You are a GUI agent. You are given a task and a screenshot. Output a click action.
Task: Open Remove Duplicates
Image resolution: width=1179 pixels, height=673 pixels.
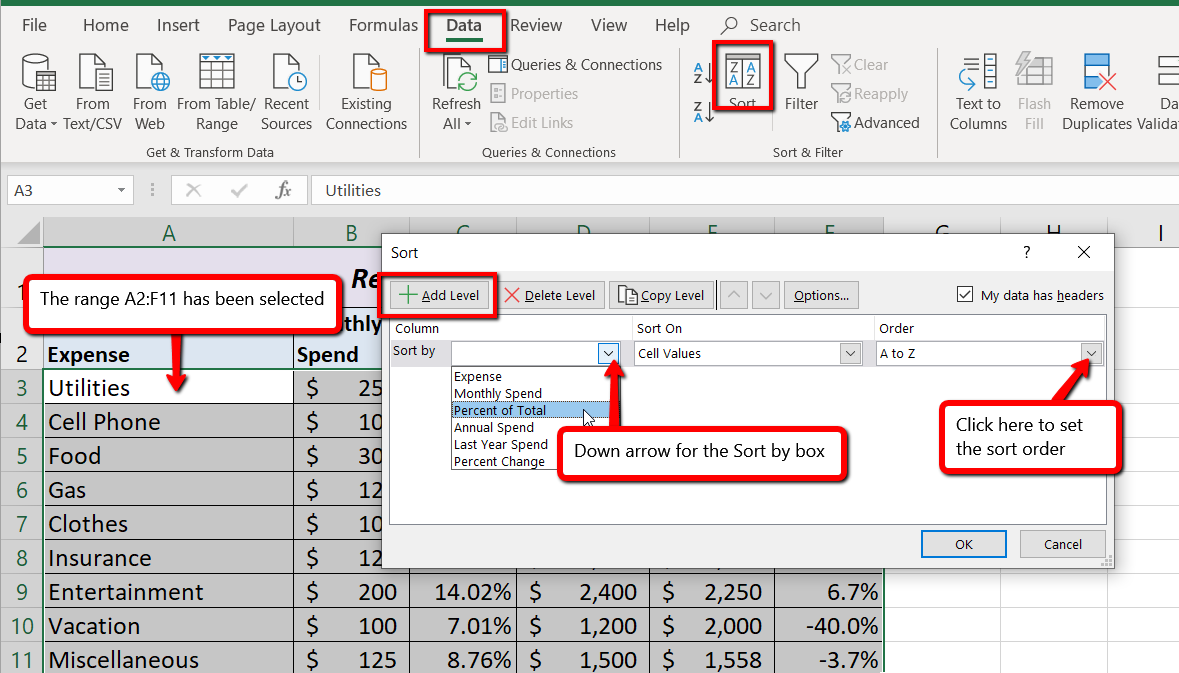[x=1096, y=90]
